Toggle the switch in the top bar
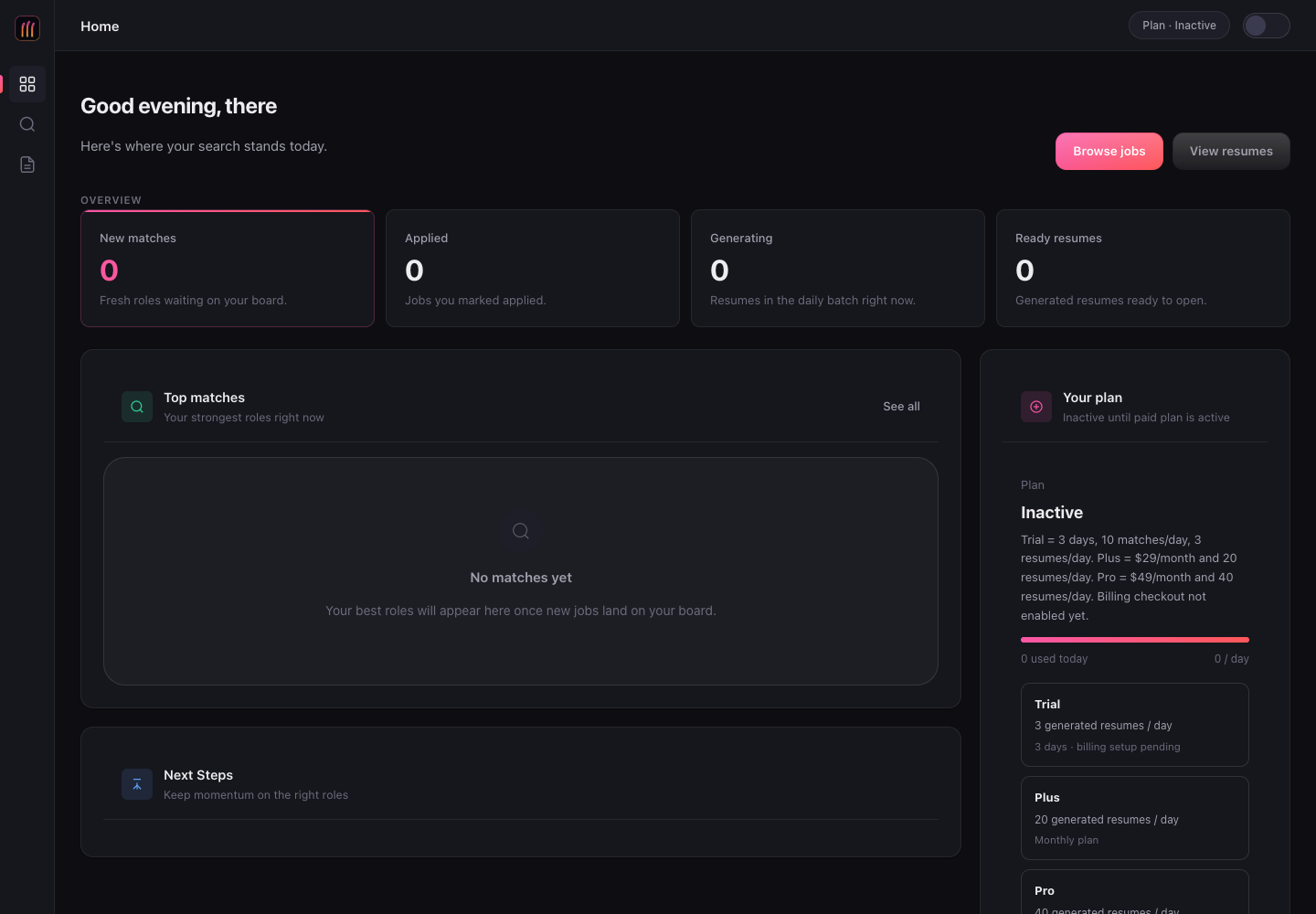Image resolution: width=1316 pixels, height=914 pixels. [x=1267, y=26]
